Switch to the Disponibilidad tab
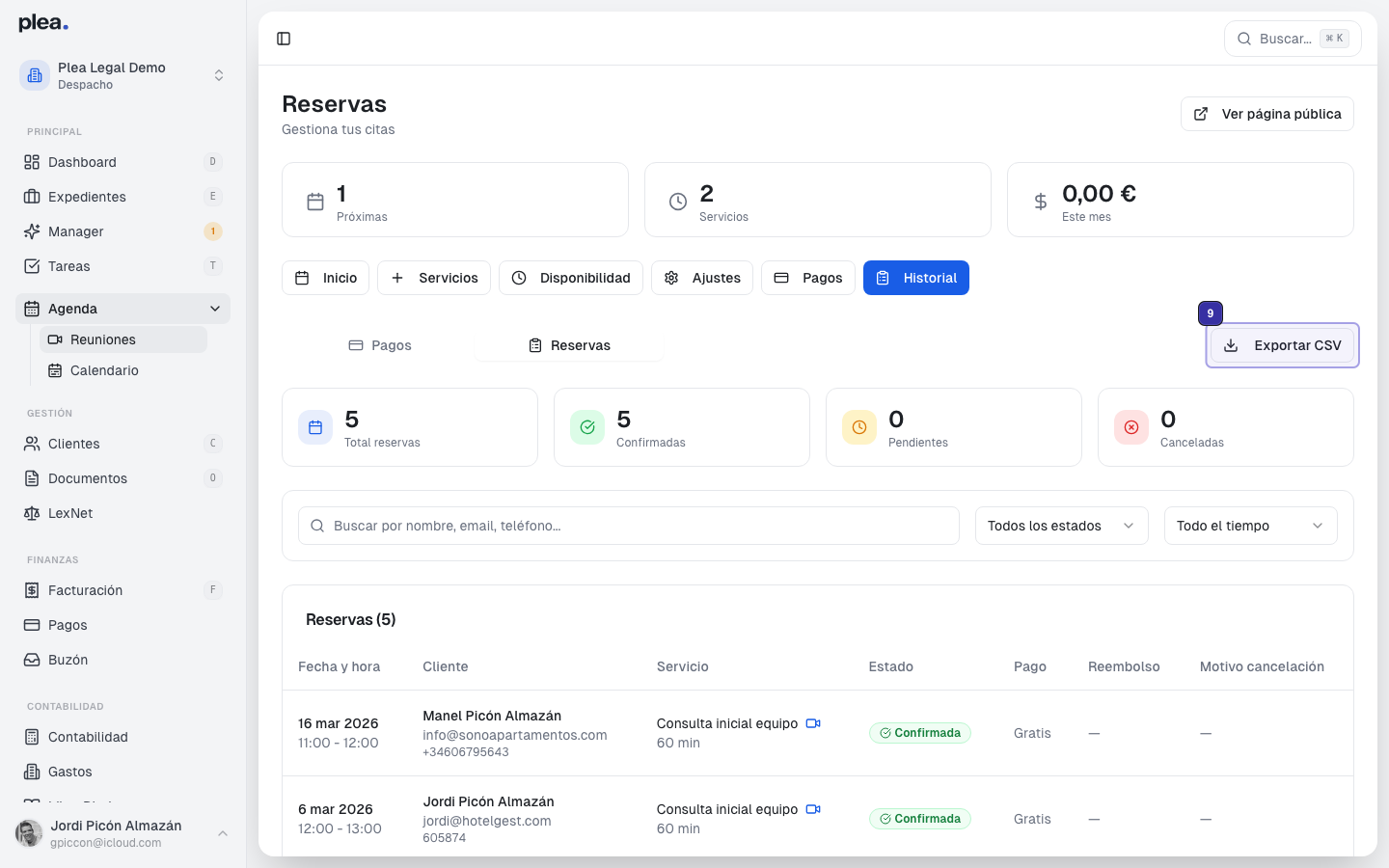1389x868 pixels. coord(571,278)
